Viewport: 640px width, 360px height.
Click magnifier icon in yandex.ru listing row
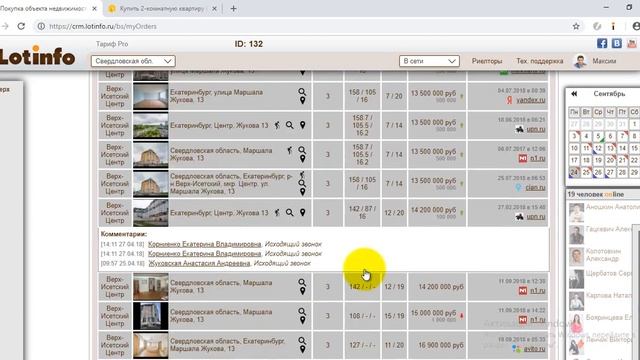click(x=302, y=92)
